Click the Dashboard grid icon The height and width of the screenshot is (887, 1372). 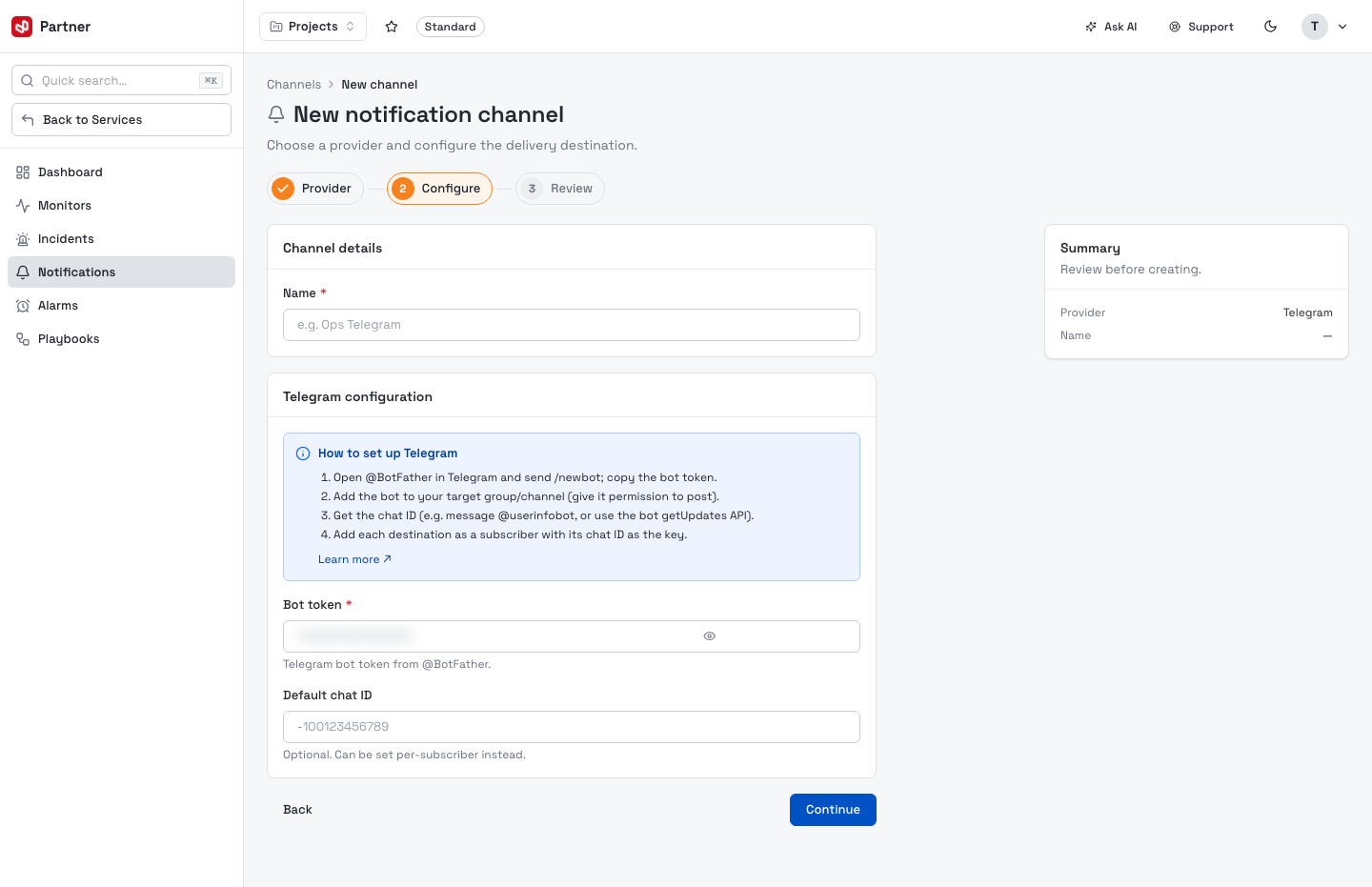(x=23, y=172)
